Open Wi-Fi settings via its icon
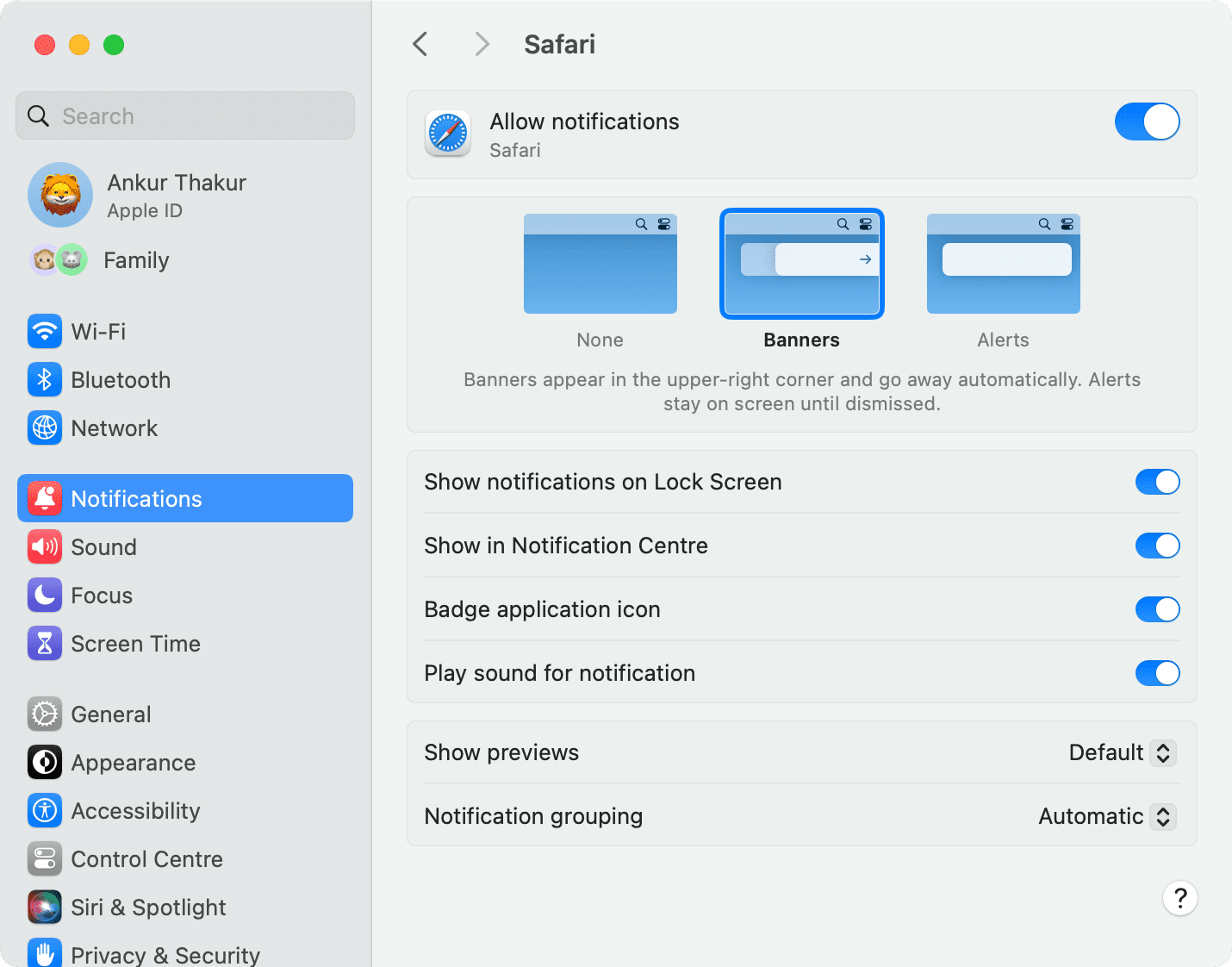The image size is (1232, 967). pos(44,331)
